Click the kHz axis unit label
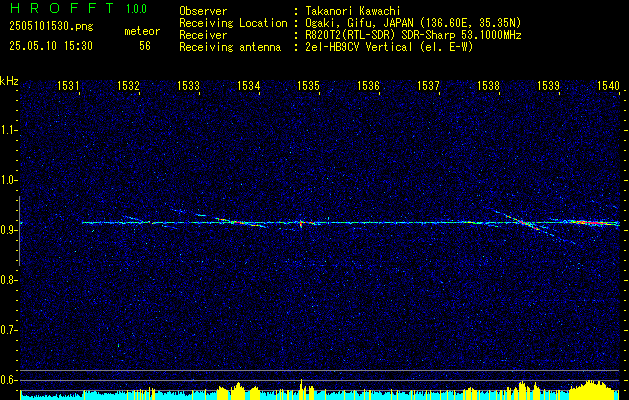The image size is (629, 400). 9,81
